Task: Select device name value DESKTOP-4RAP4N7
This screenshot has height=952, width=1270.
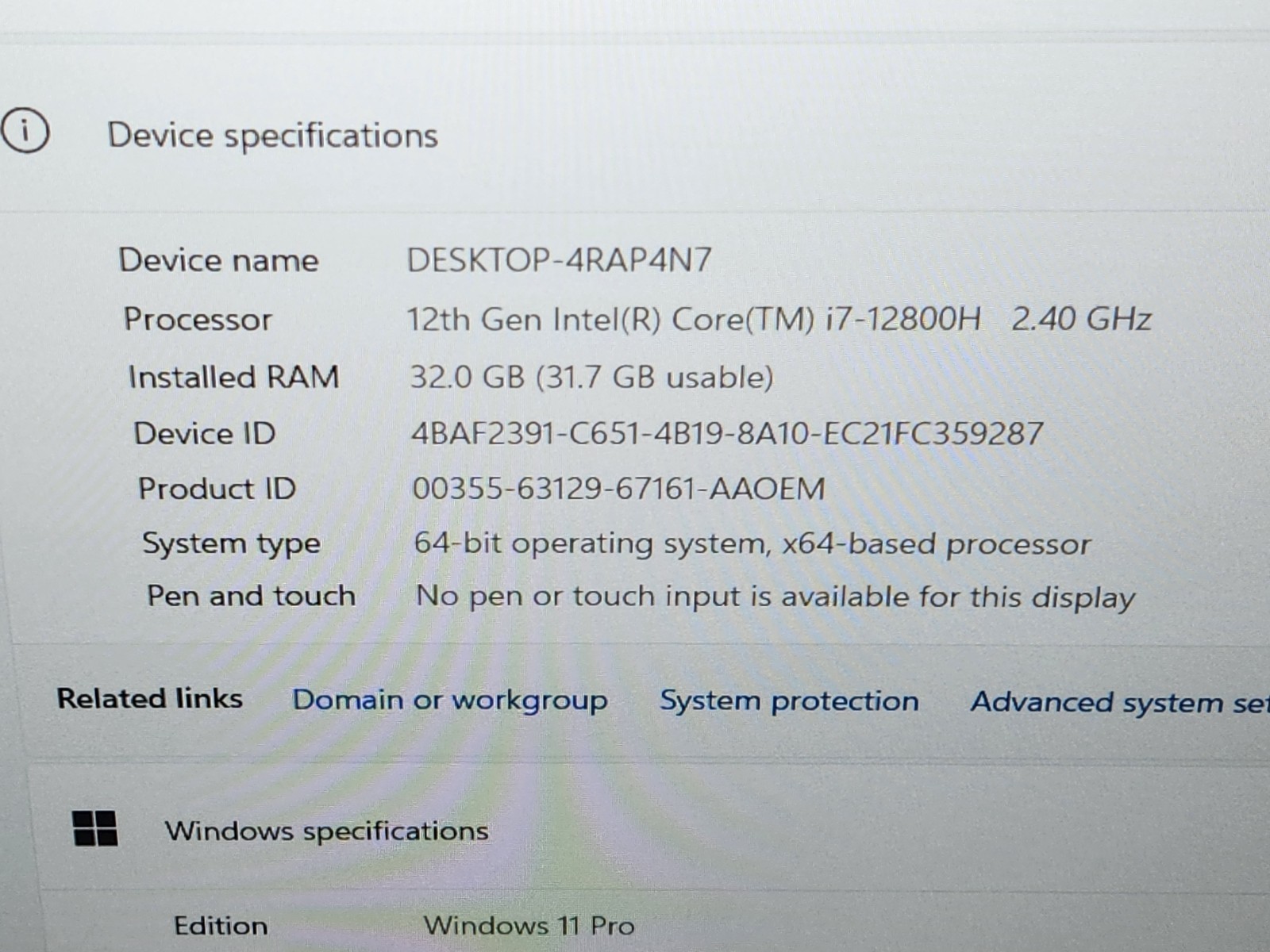Action: (559, 260)
